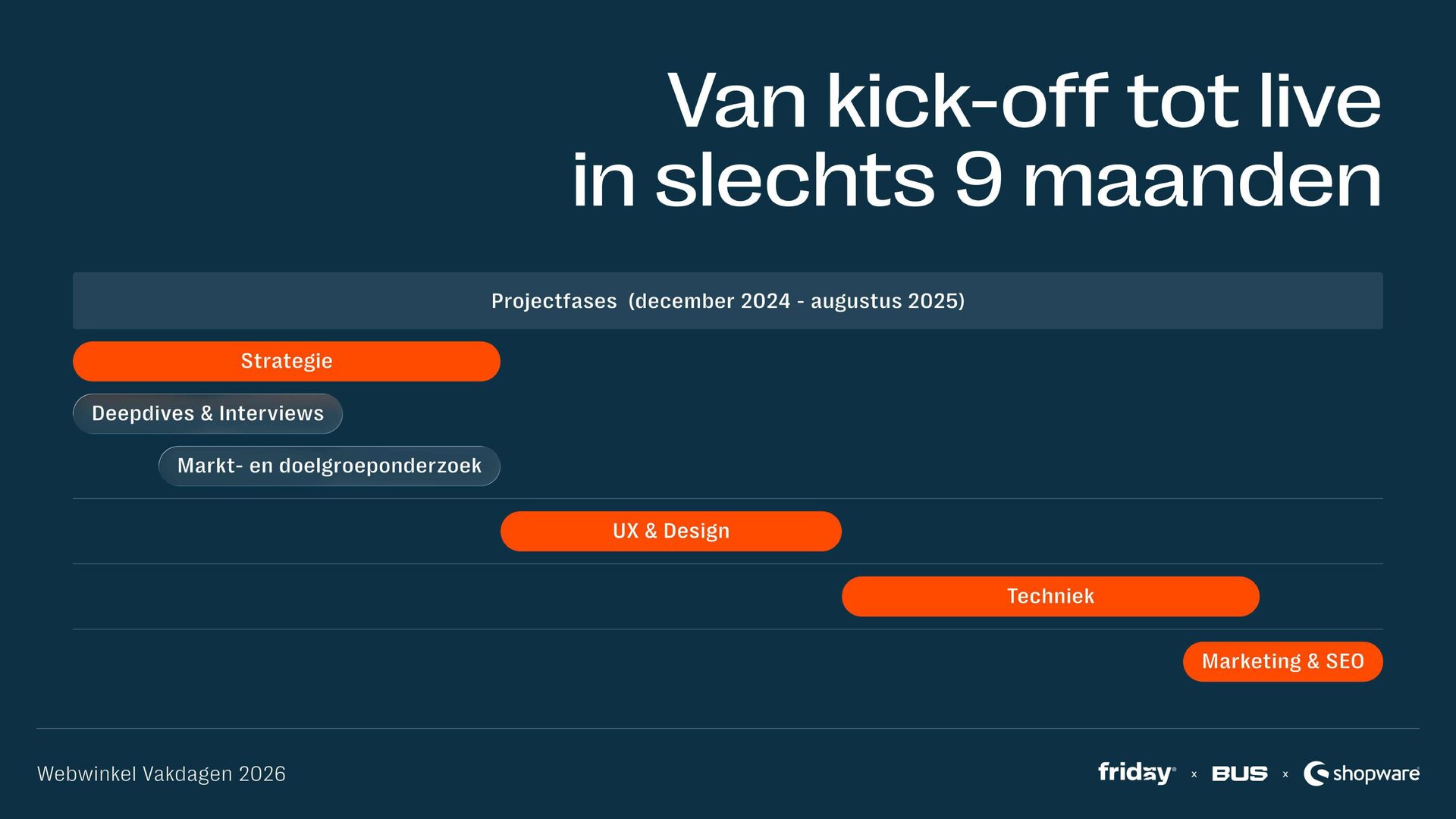
Task: Select the UX & Design phase bar
Action: coord(670,531)
